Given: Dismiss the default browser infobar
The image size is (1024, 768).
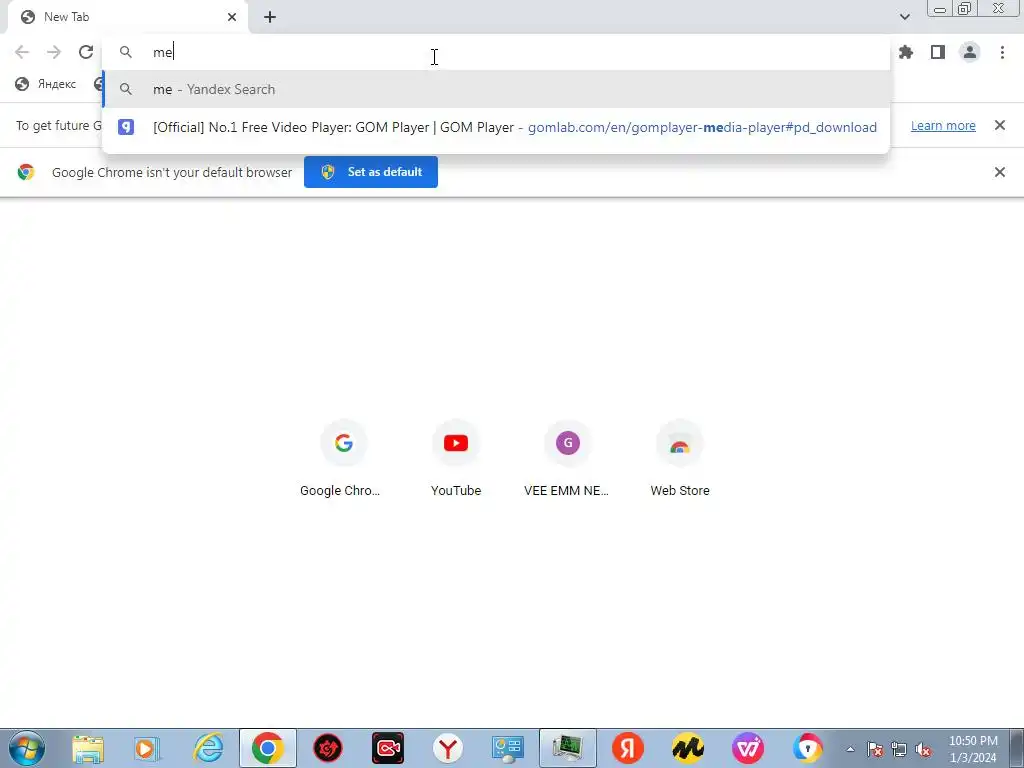Looking at the screenshot, I should click(999, 172).
